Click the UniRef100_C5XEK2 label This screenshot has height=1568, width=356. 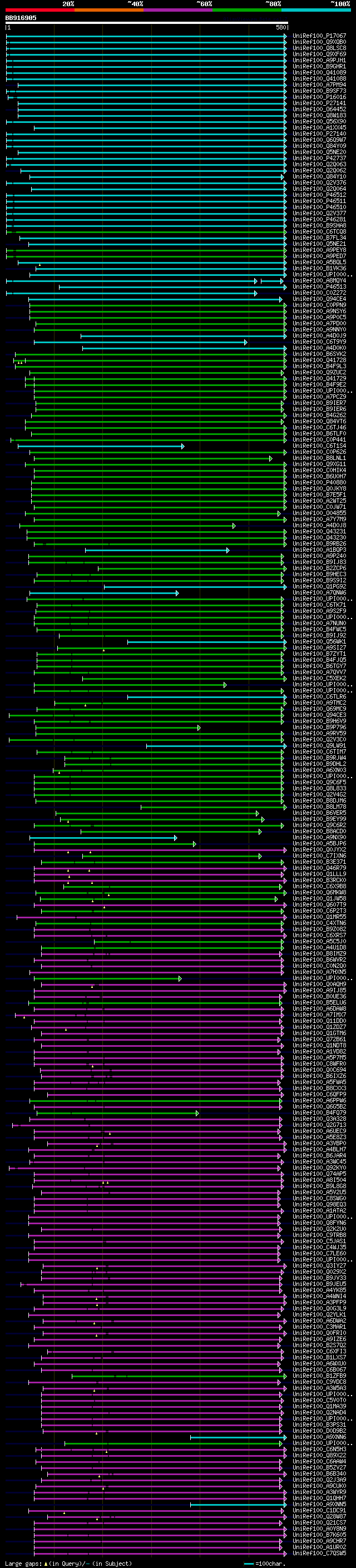tap(319, 679)
